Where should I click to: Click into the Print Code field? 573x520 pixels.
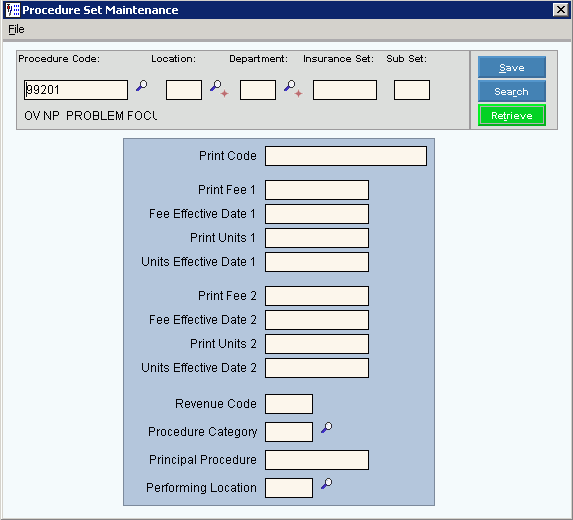pyautogui.click(x=346, y=156)
